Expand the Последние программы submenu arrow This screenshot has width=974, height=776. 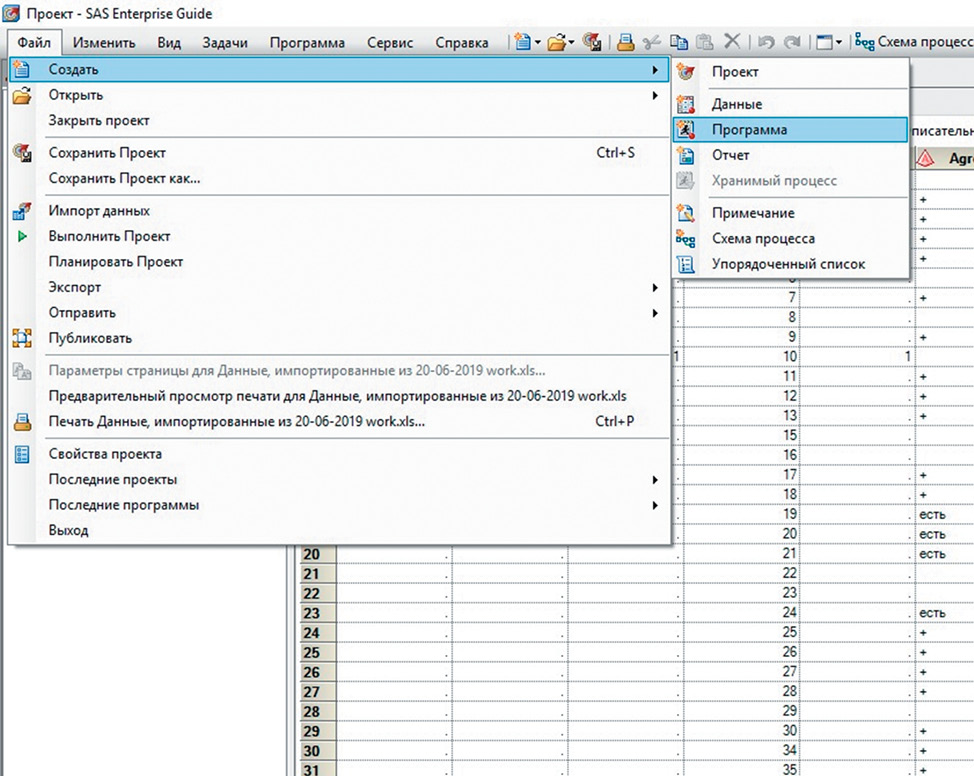point(655,505)
